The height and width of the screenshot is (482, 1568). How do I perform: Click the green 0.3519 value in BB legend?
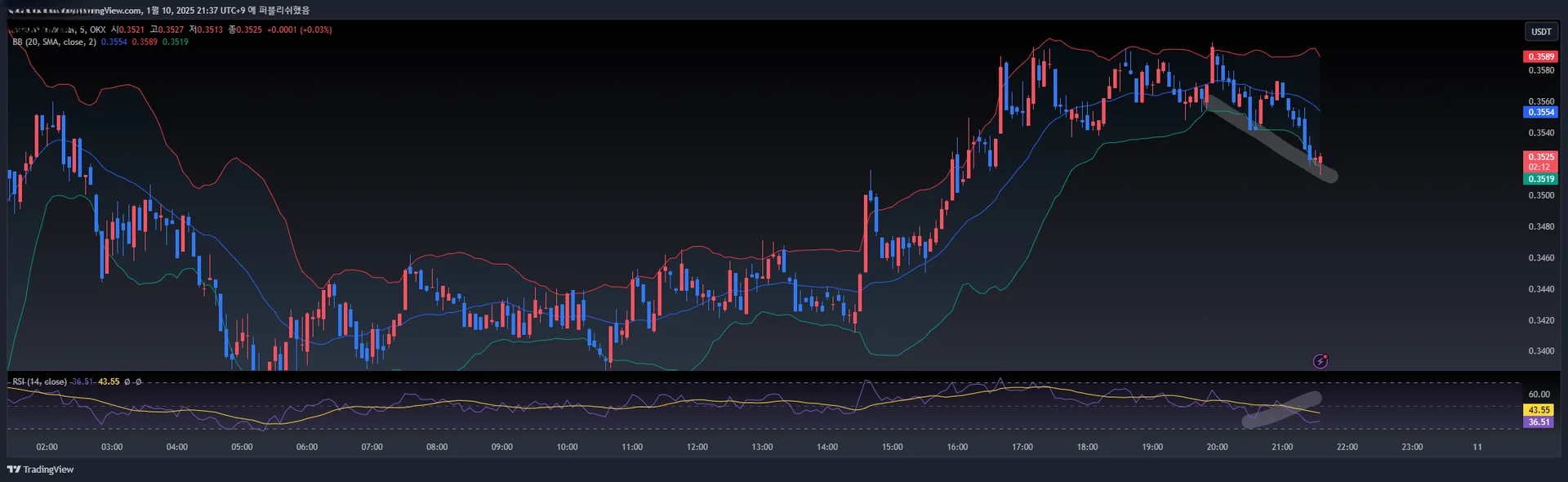175,42
